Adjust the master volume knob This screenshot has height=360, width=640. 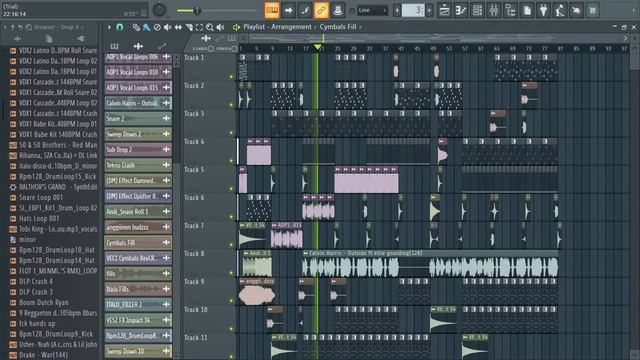pos(160,10)
